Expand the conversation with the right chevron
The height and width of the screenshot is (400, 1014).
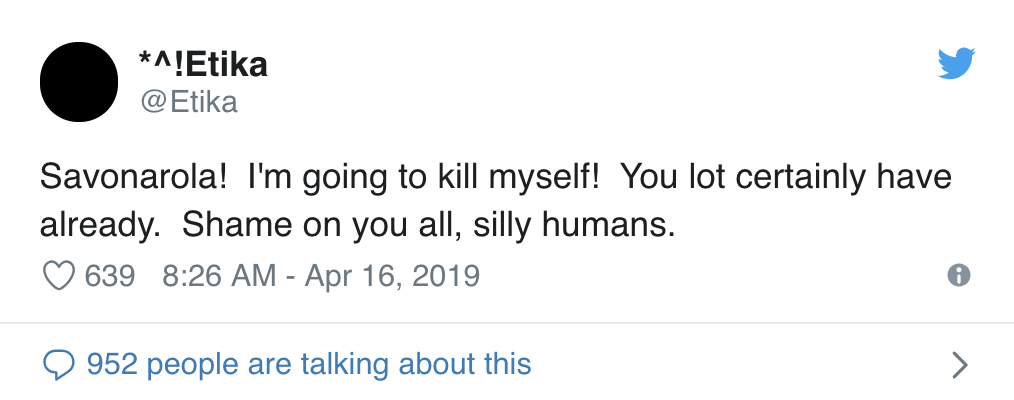tap(959, 364)
